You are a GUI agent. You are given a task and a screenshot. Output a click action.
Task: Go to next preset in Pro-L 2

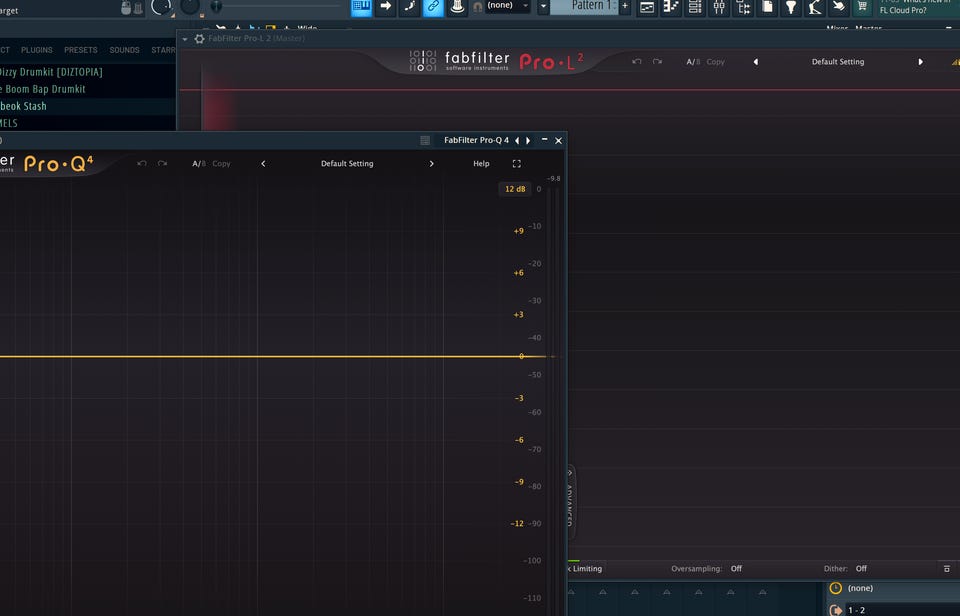point(920,62)
